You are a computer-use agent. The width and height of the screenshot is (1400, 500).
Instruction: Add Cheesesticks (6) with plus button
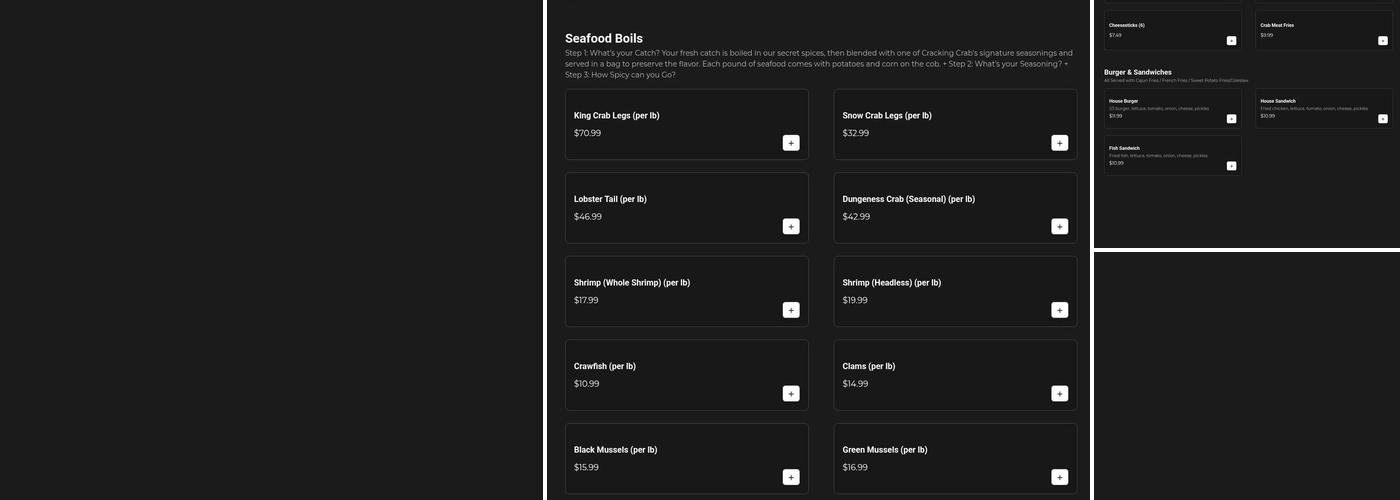point(1231,41)
